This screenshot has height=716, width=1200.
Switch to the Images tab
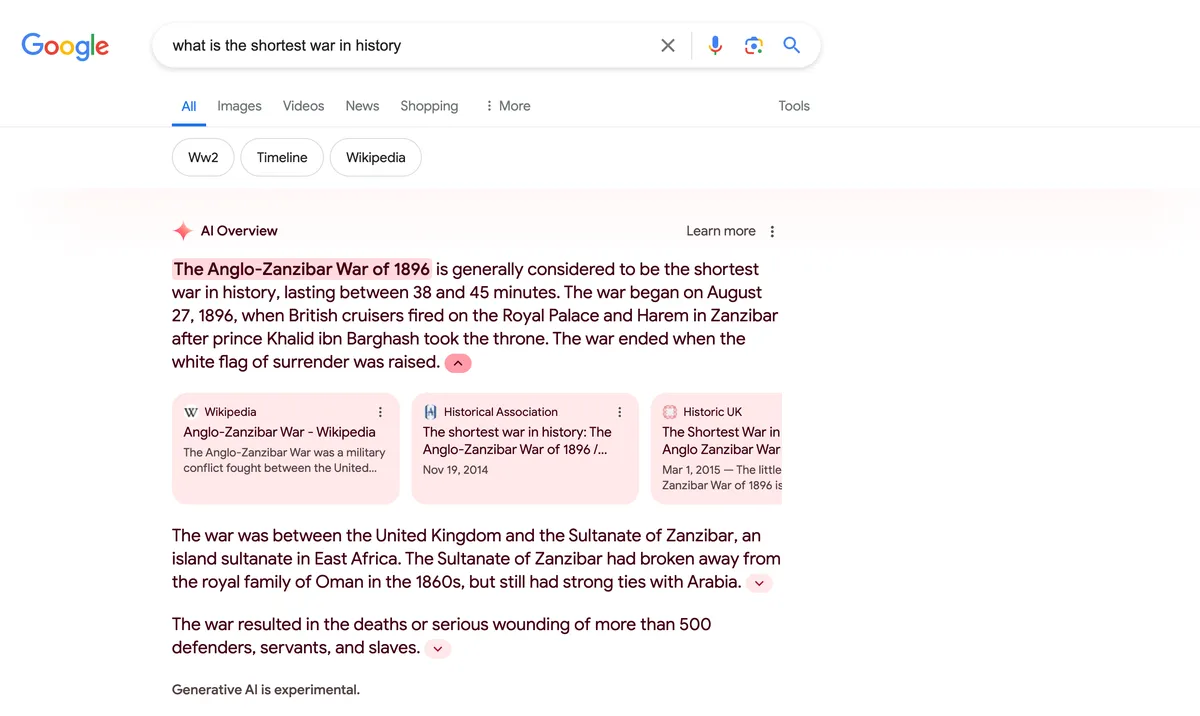coord(239,105)
